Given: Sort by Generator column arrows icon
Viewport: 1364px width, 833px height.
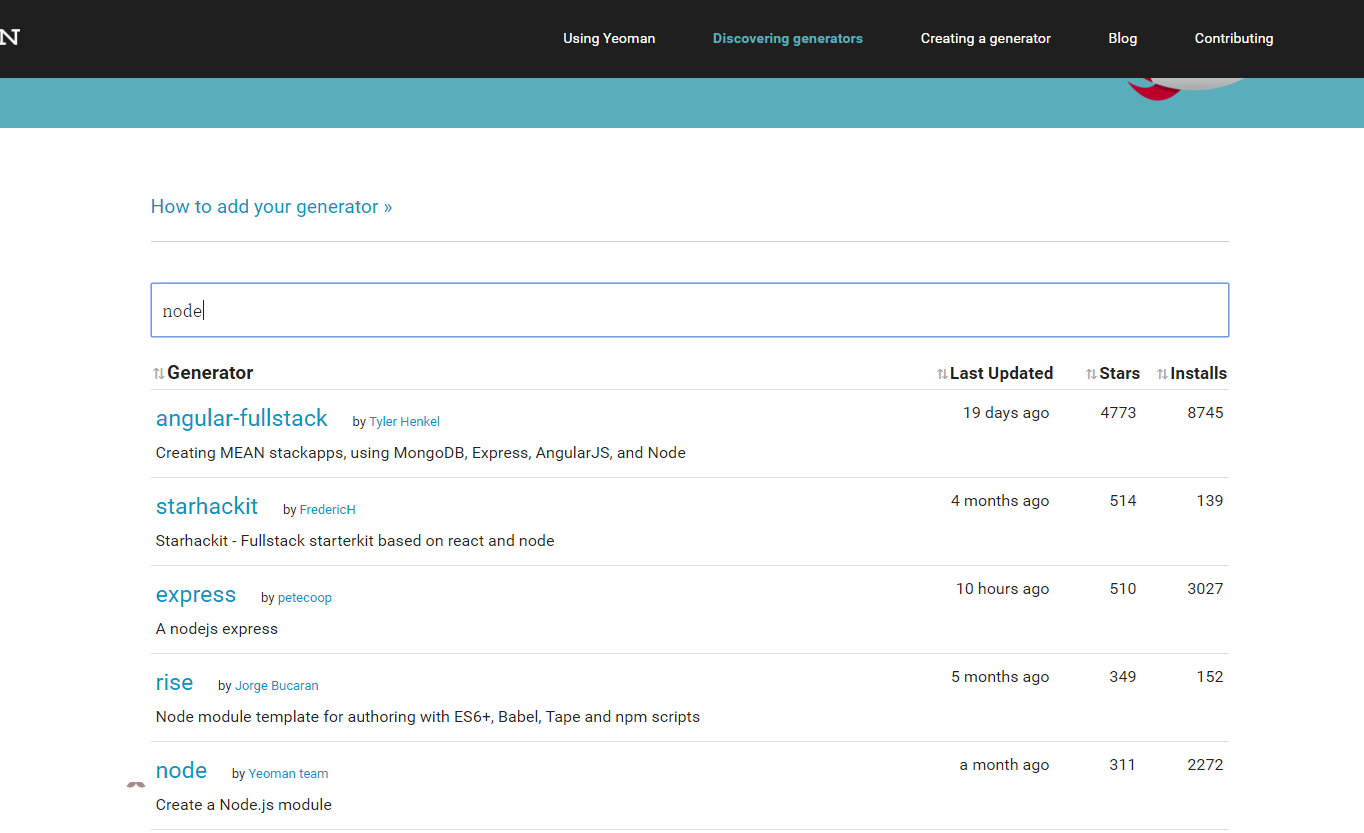Looking at the screenshot, I should [159, 374].
